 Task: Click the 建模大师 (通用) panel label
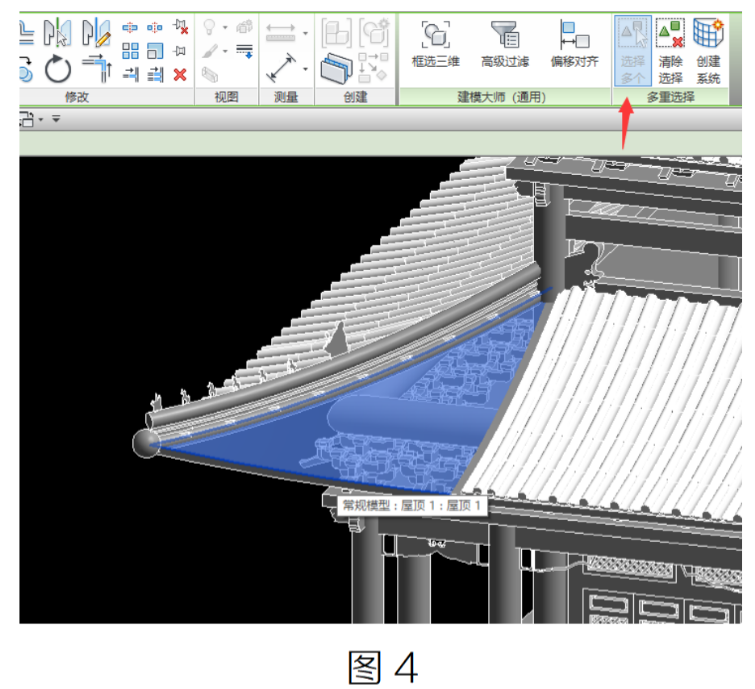(501, 97)
